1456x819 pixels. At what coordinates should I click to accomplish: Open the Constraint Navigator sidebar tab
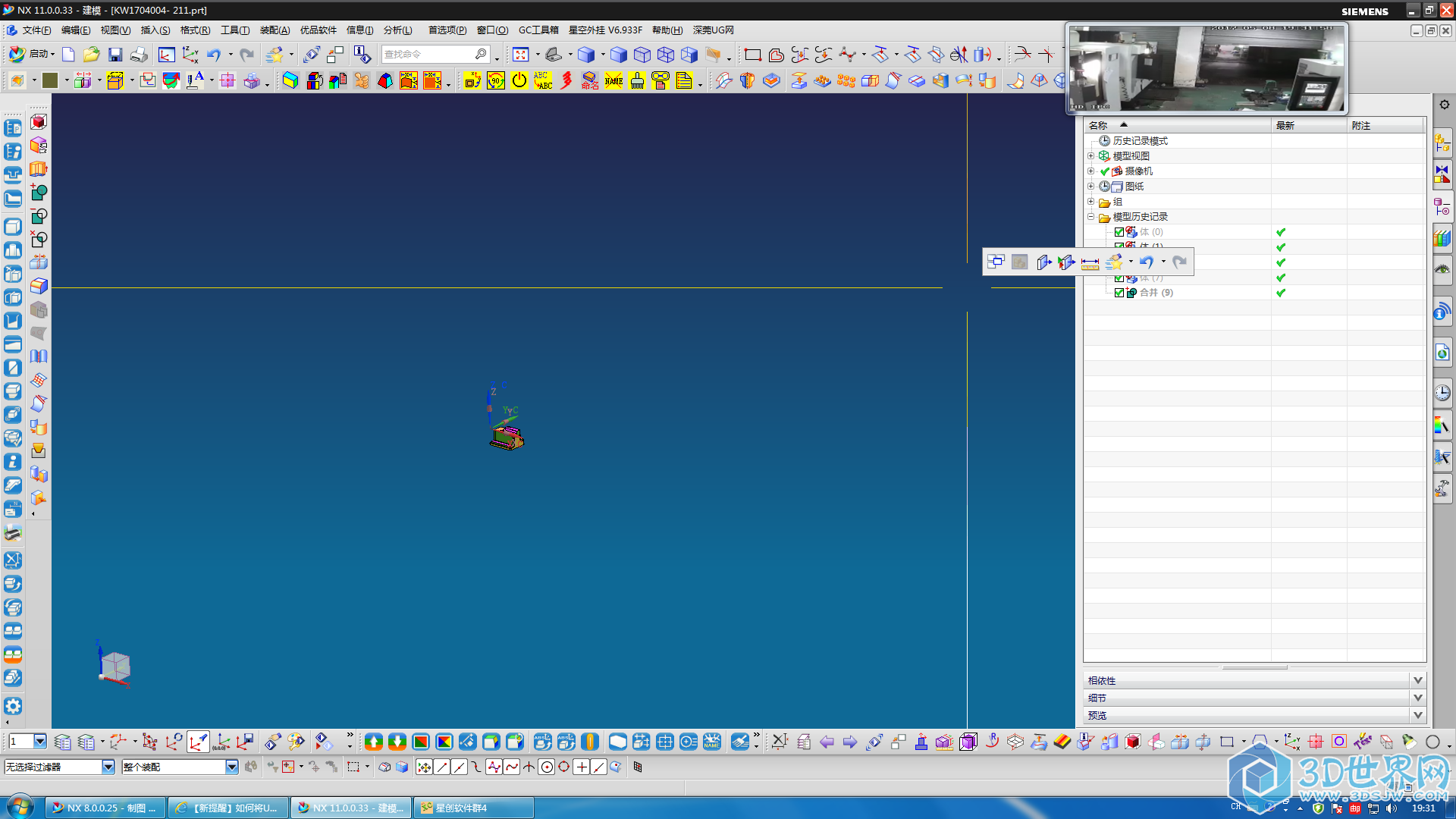[x=1442, y=174]
